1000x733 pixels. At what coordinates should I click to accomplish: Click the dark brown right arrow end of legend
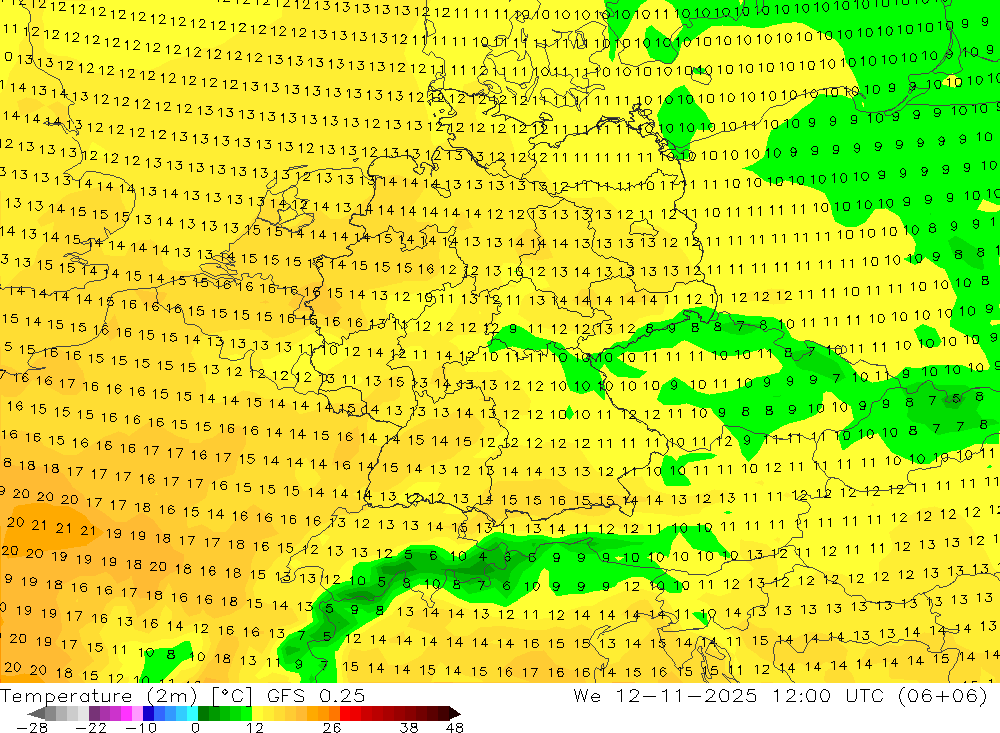point(455,714)
